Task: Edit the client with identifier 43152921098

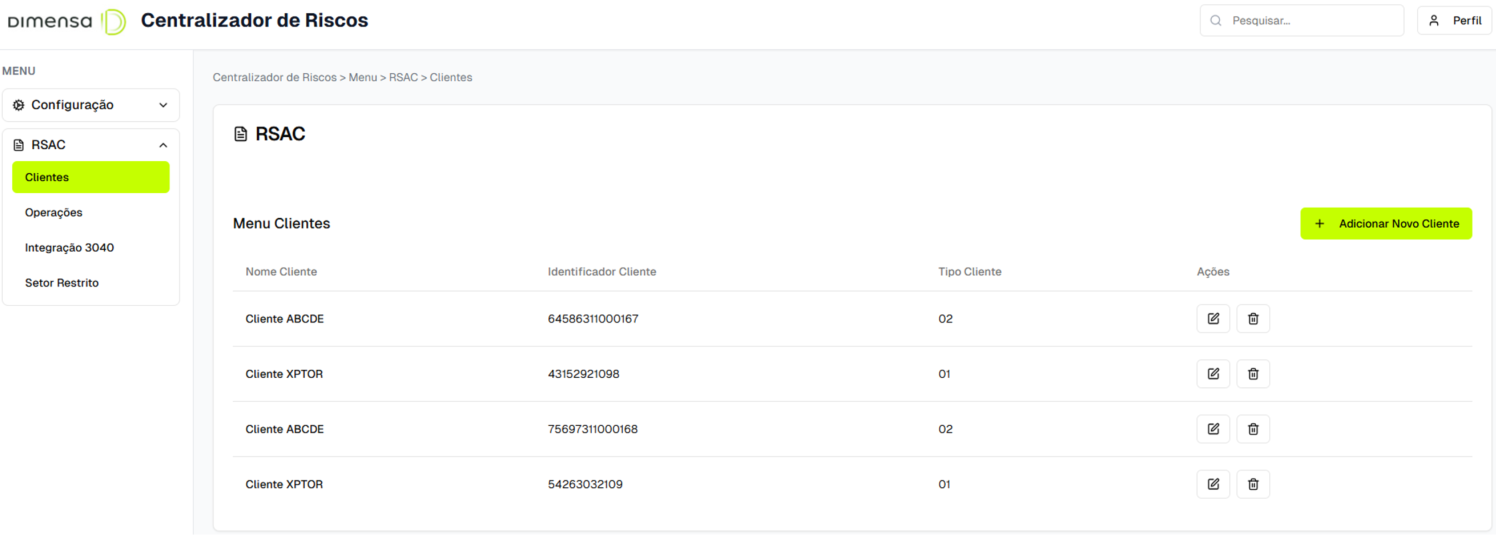Action: [x=1213, y=374]
